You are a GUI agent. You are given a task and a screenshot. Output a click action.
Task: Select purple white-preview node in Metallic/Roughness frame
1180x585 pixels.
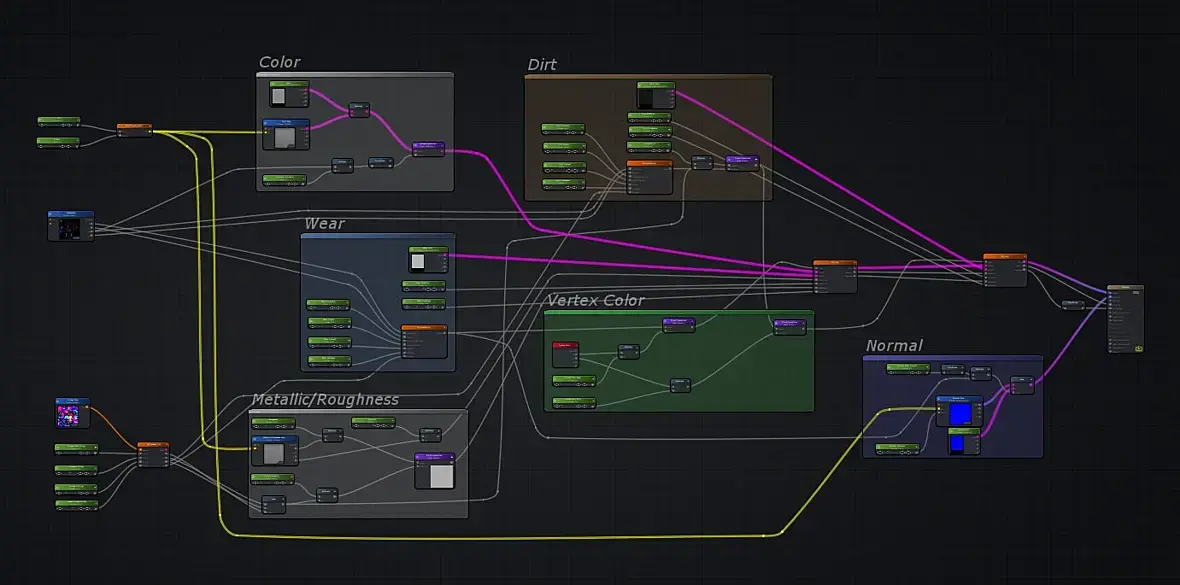(435, 471)
